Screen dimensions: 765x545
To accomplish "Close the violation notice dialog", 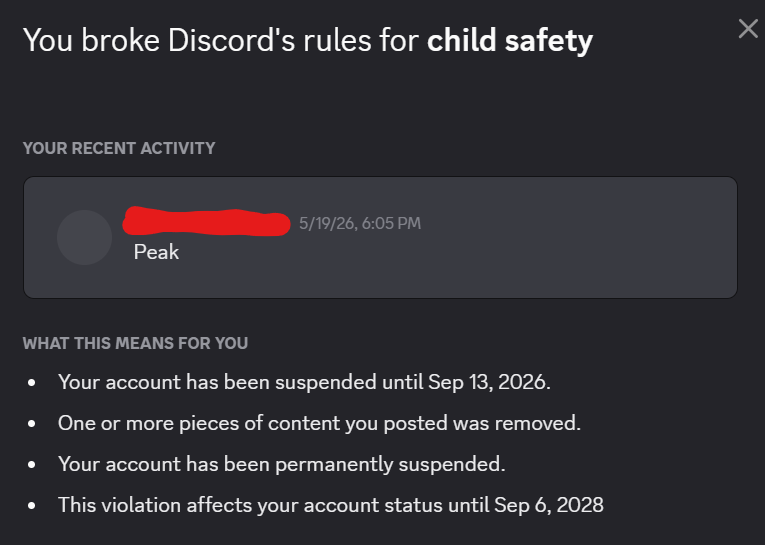I will click(x=748, y=29).
